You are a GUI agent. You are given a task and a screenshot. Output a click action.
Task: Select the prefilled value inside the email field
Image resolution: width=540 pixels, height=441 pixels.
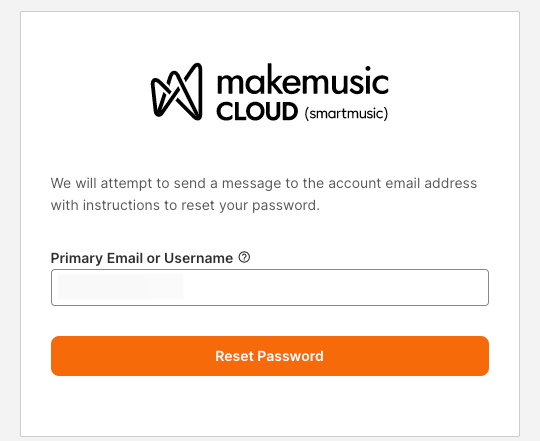(x=121, y=287)
